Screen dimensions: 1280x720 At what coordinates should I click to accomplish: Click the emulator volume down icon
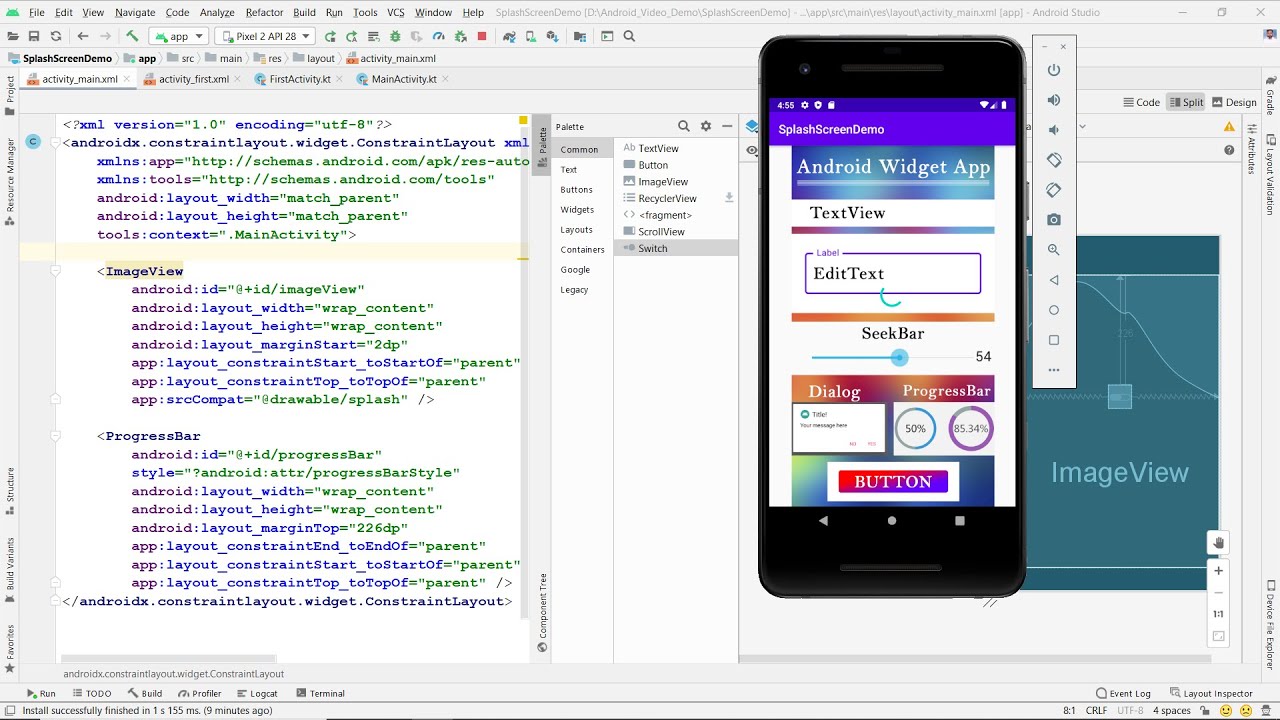[1053, 130]
